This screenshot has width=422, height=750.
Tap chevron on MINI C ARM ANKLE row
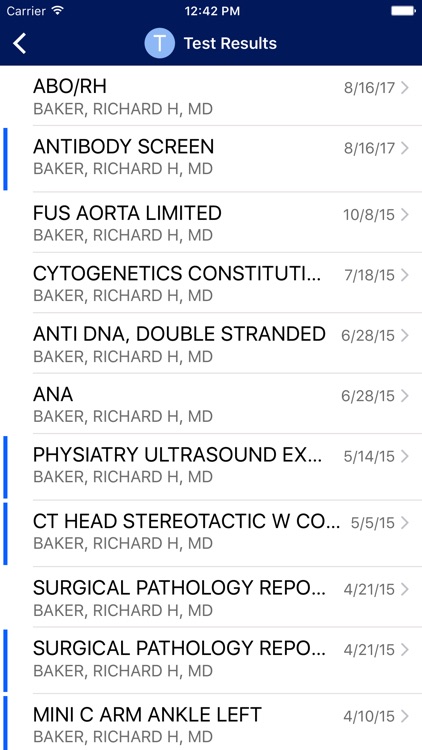click(x=405, y=716)
